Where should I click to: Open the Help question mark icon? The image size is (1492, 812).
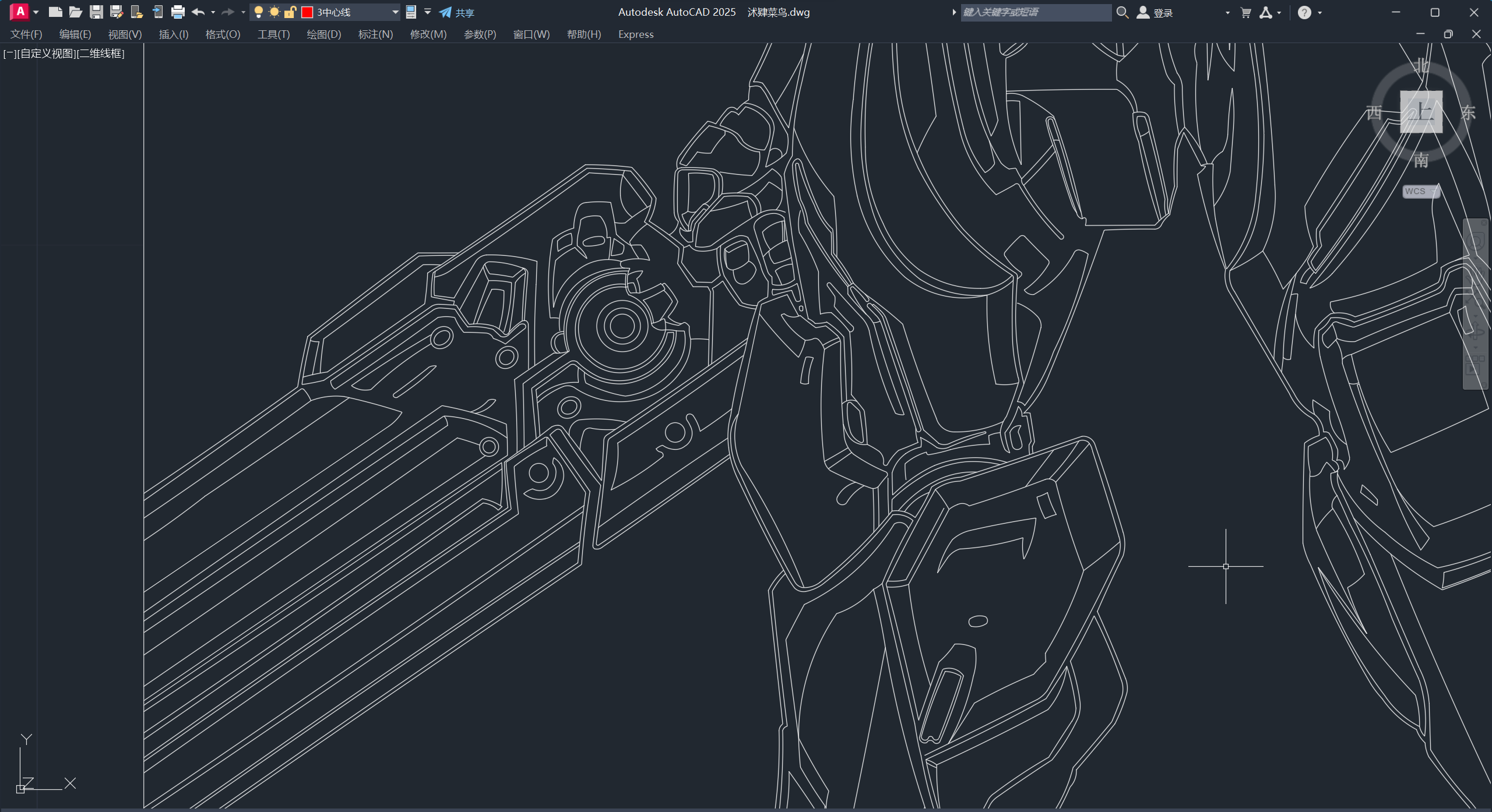1304,12
